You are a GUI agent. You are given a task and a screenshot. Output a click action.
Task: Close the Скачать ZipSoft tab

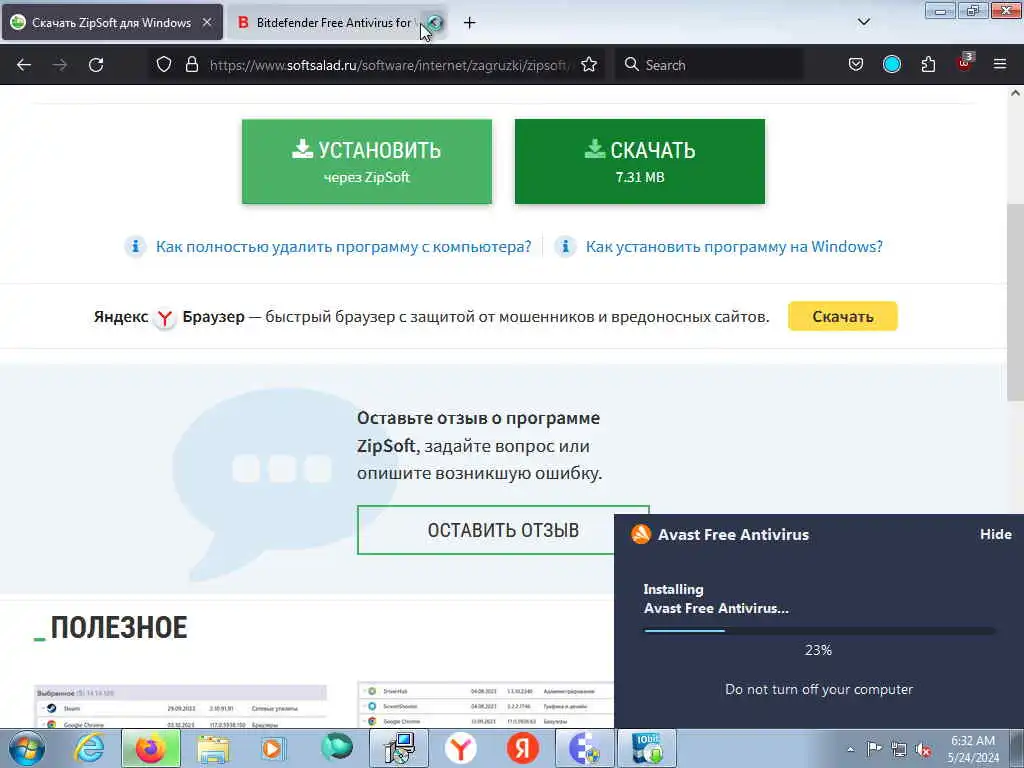point(206,22)
